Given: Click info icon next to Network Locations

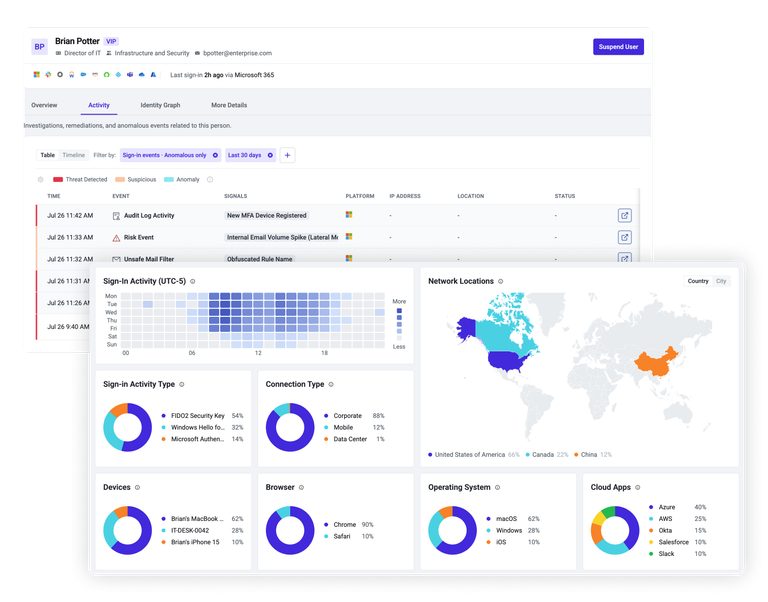Looking at the screenshot, I should pos(501,281).
